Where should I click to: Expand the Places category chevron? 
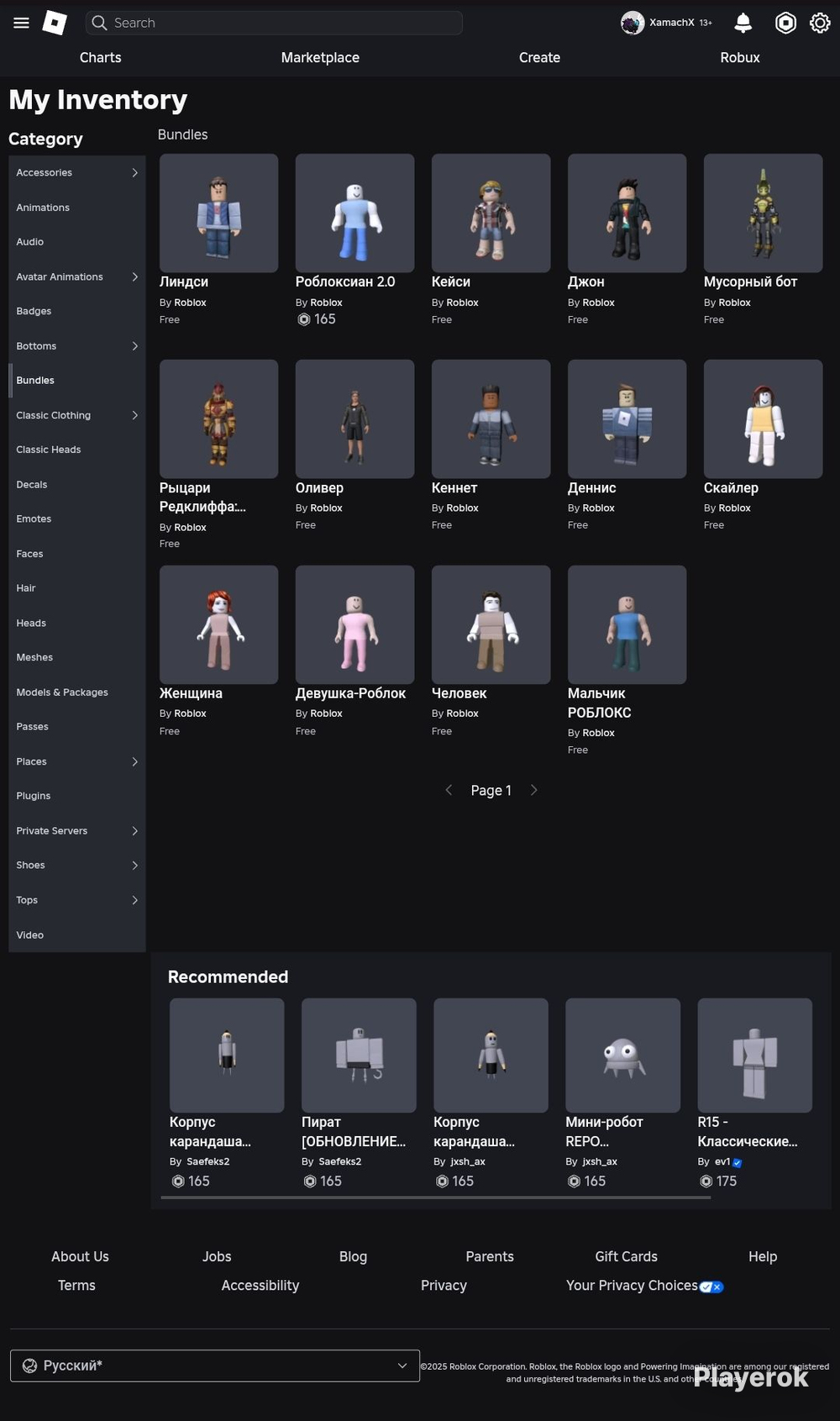point(134,761)
